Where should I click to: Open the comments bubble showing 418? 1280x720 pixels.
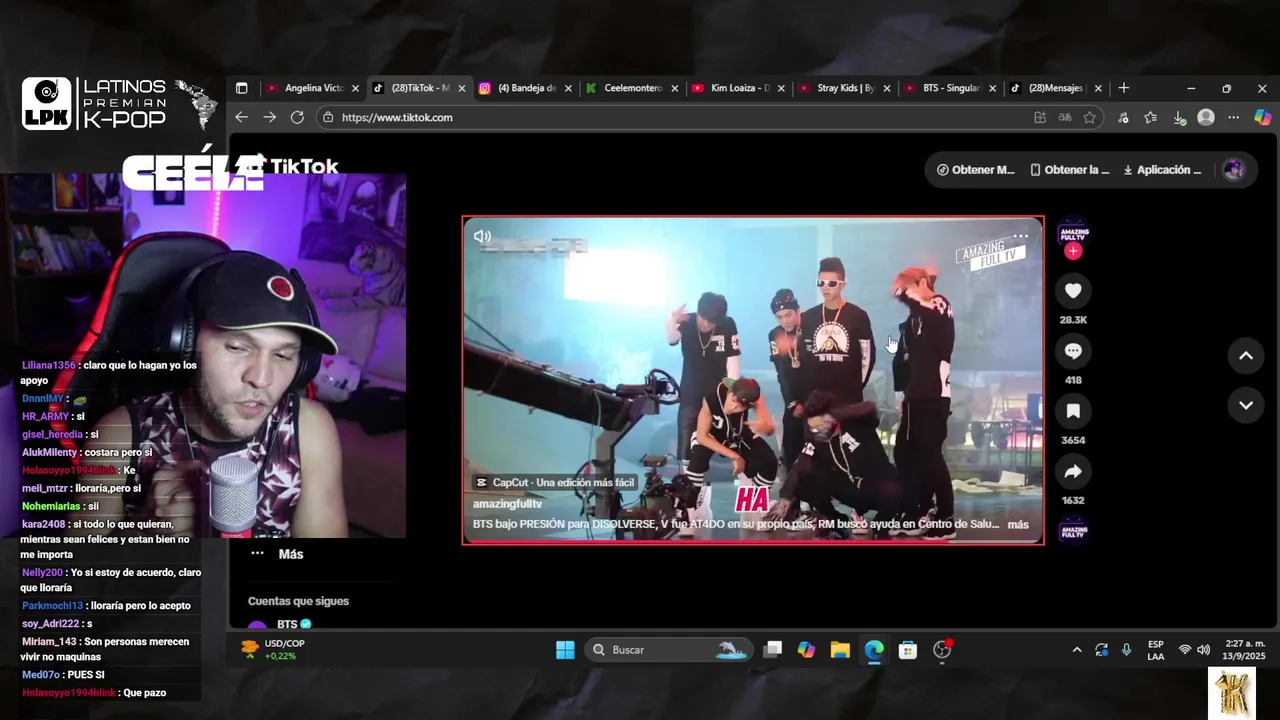(x=1073, y=351)
